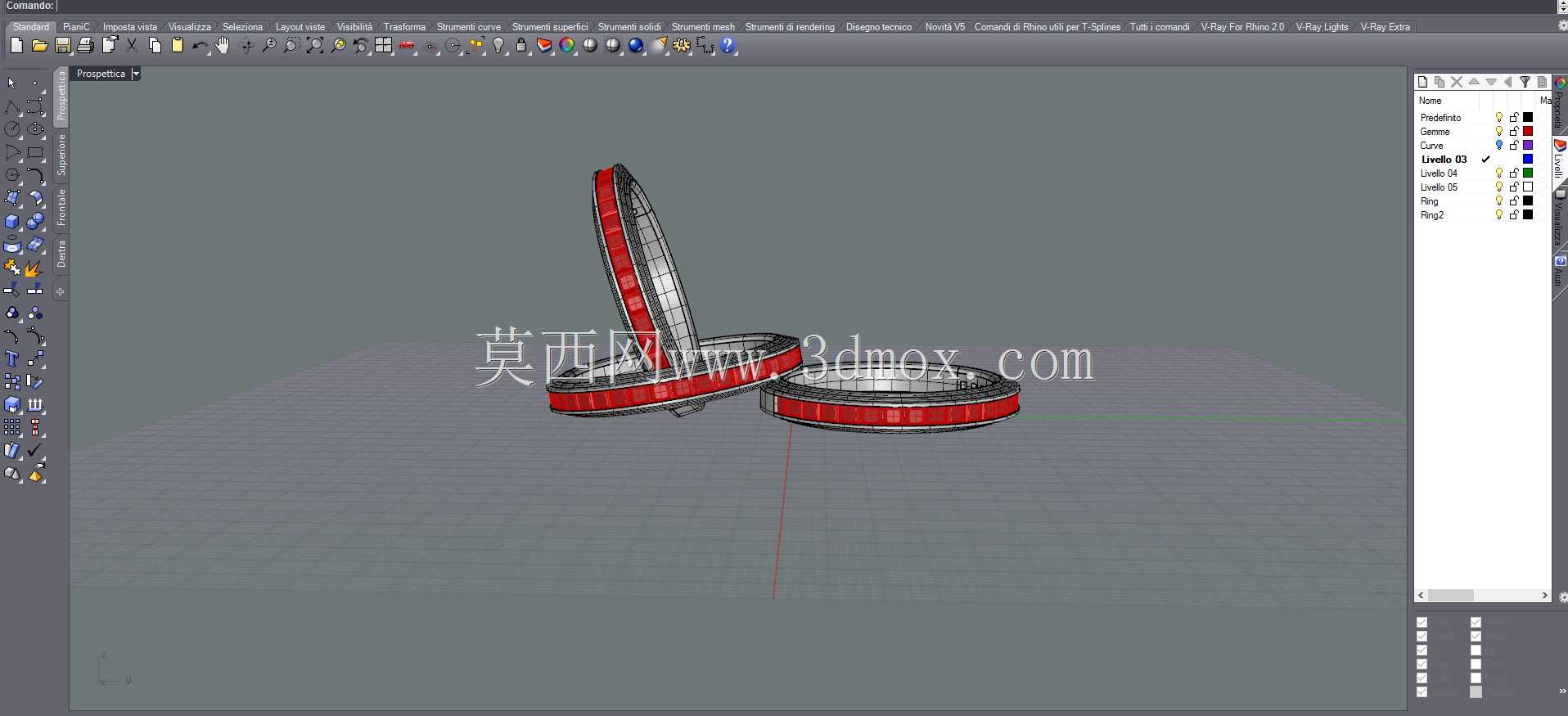
Task: Open help with the question mark icon
Action: pyautogui.click(x=728, y=46)
